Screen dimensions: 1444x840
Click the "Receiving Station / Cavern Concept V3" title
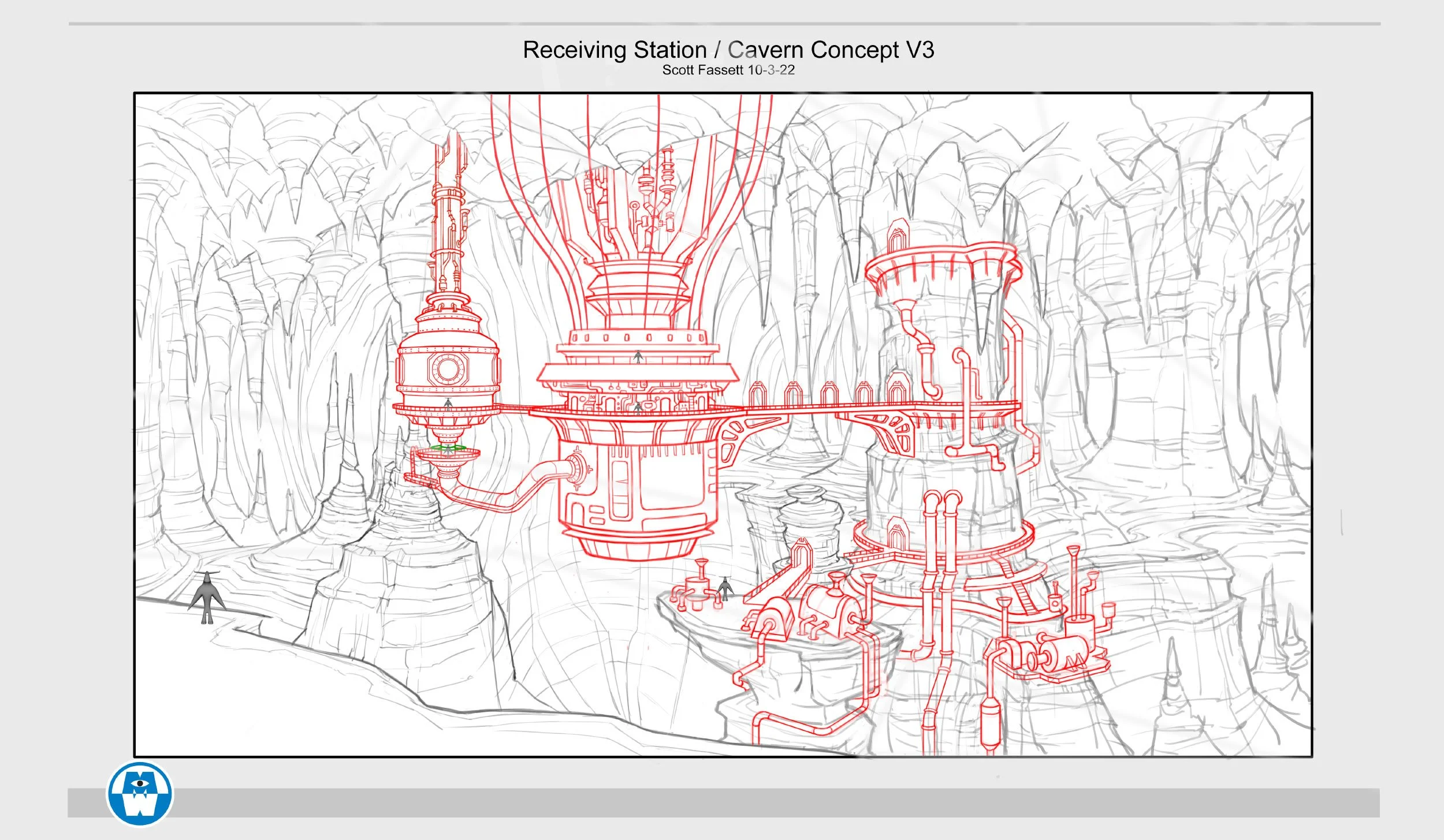click(x=728, y=50)
